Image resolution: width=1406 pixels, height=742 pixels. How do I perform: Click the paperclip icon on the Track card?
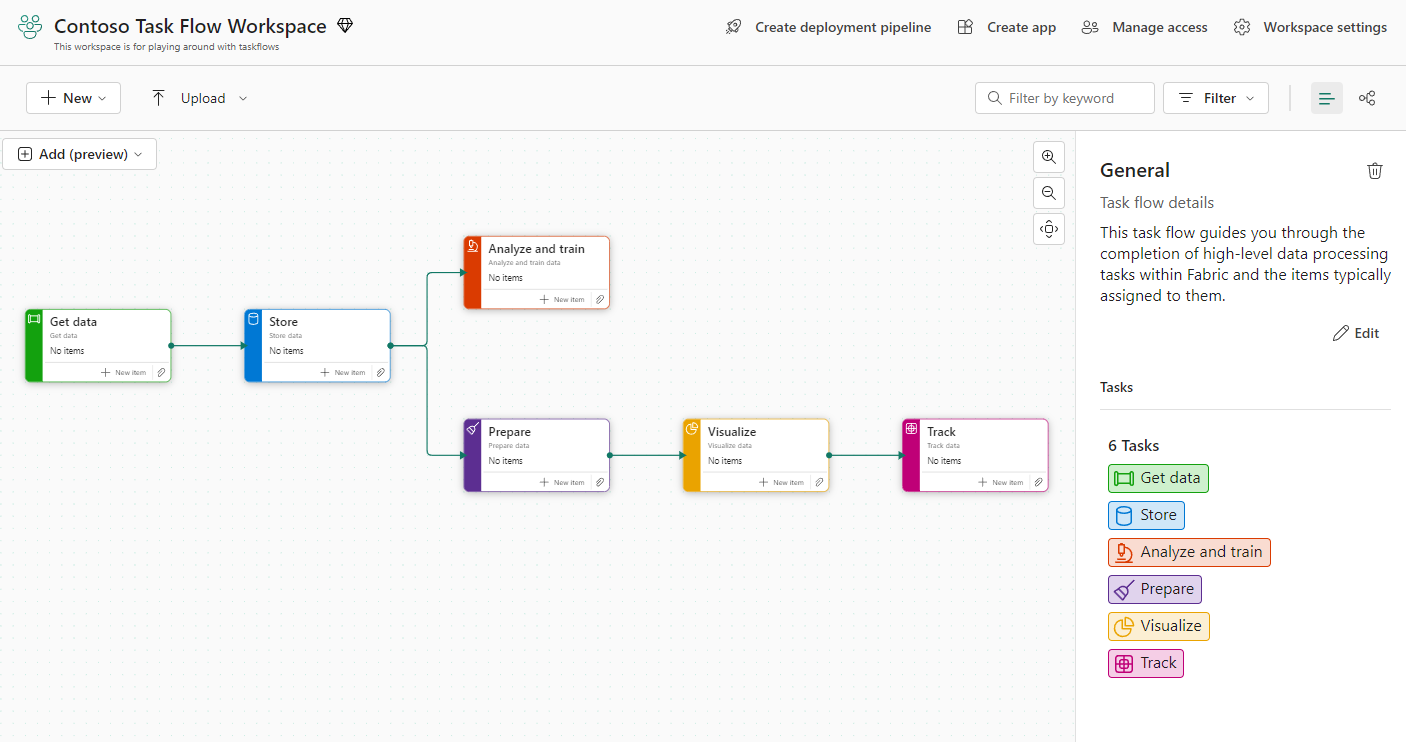(x=1039, y=481)
